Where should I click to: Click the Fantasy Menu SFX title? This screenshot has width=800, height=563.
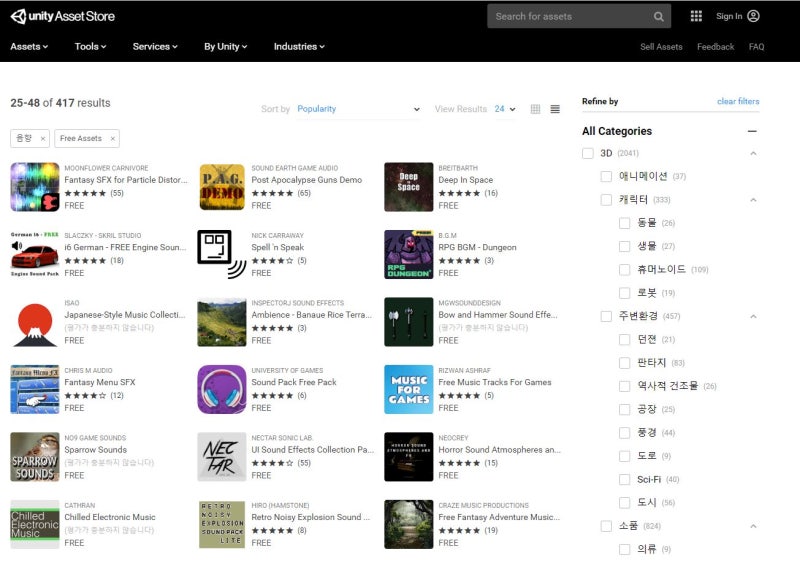tap(99, 382)
